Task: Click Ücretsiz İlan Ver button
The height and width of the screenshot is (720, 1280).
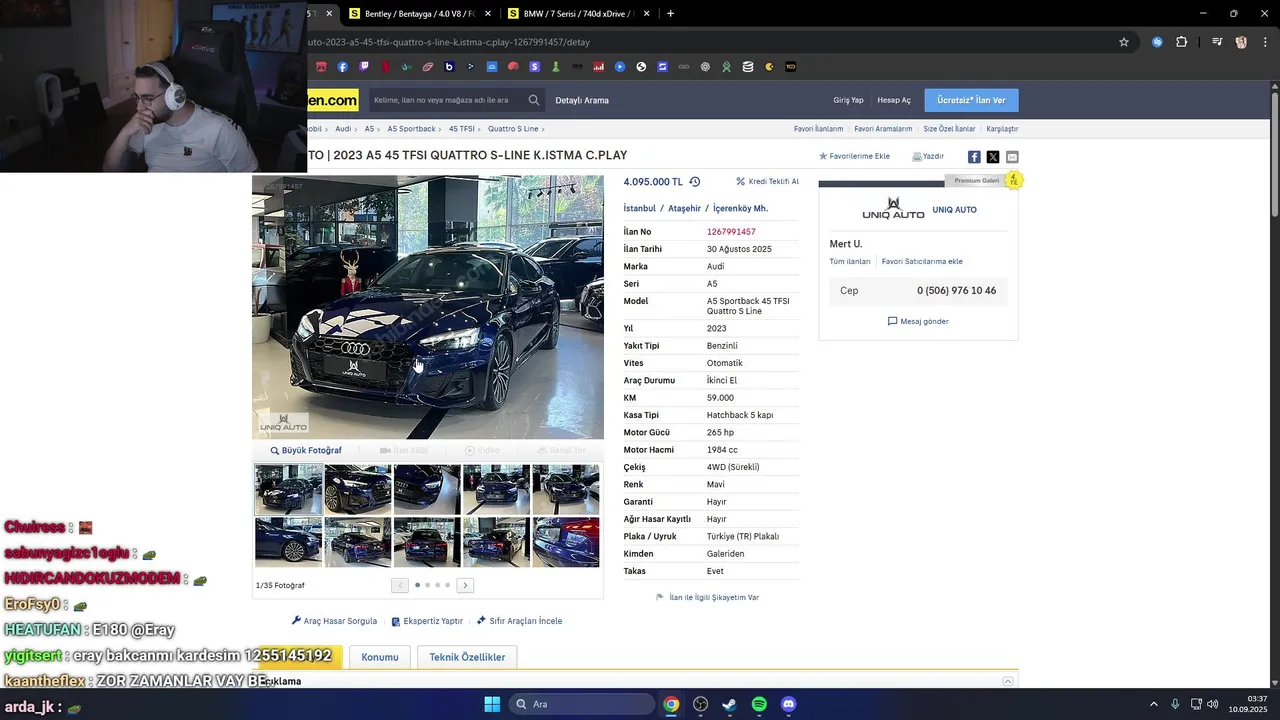Action: [x=971, y=100]
